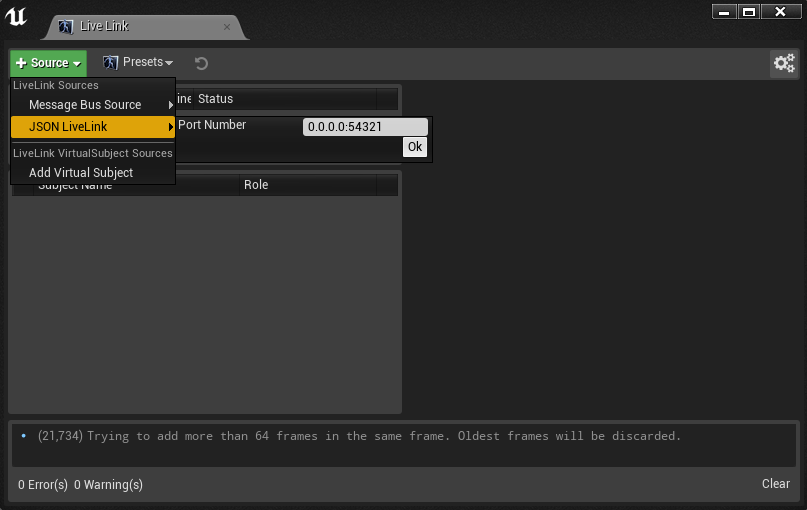Maximize the Live Link window
This screenshot has height=510, width=807.
tap(749, 11)
